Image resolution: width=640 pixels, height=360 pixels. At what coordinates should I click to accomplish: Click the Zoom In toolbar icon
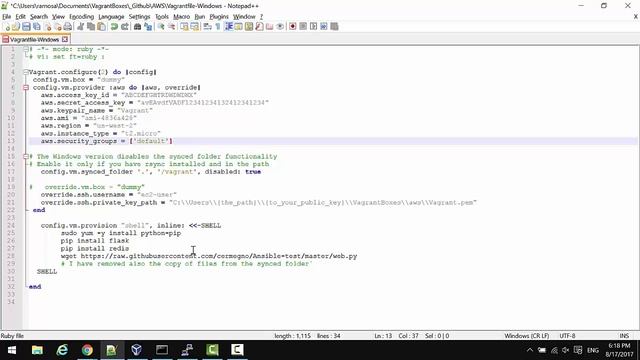click(161, 27)
